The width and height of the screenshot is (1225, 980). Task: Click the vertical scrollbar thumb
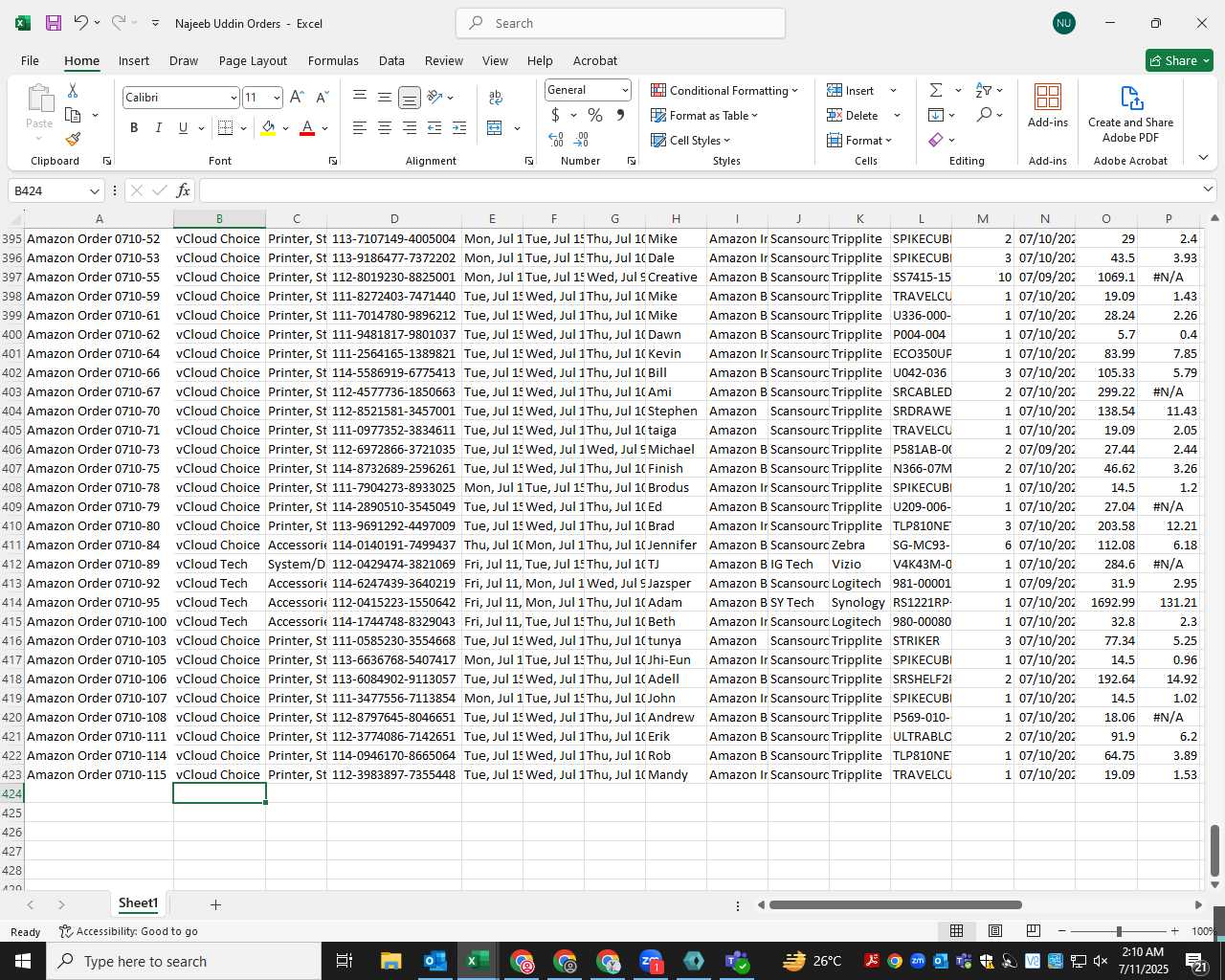(x=1215, y=851)
